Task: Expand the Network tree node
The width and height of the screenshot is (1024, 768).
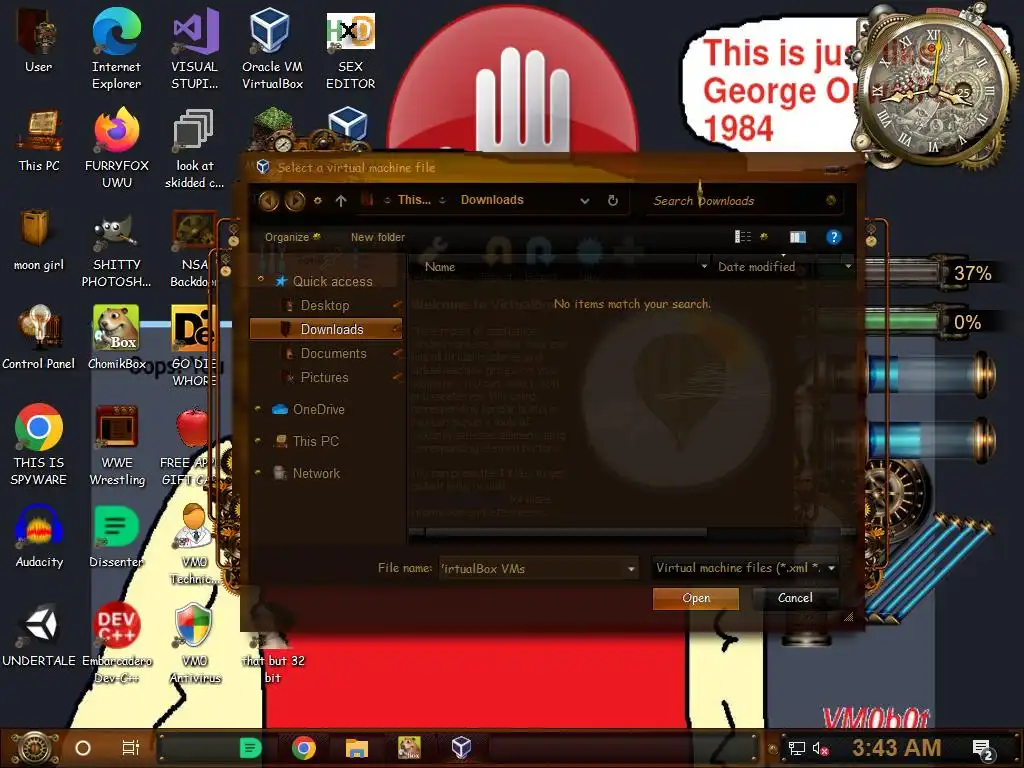Action: [259, 472]
